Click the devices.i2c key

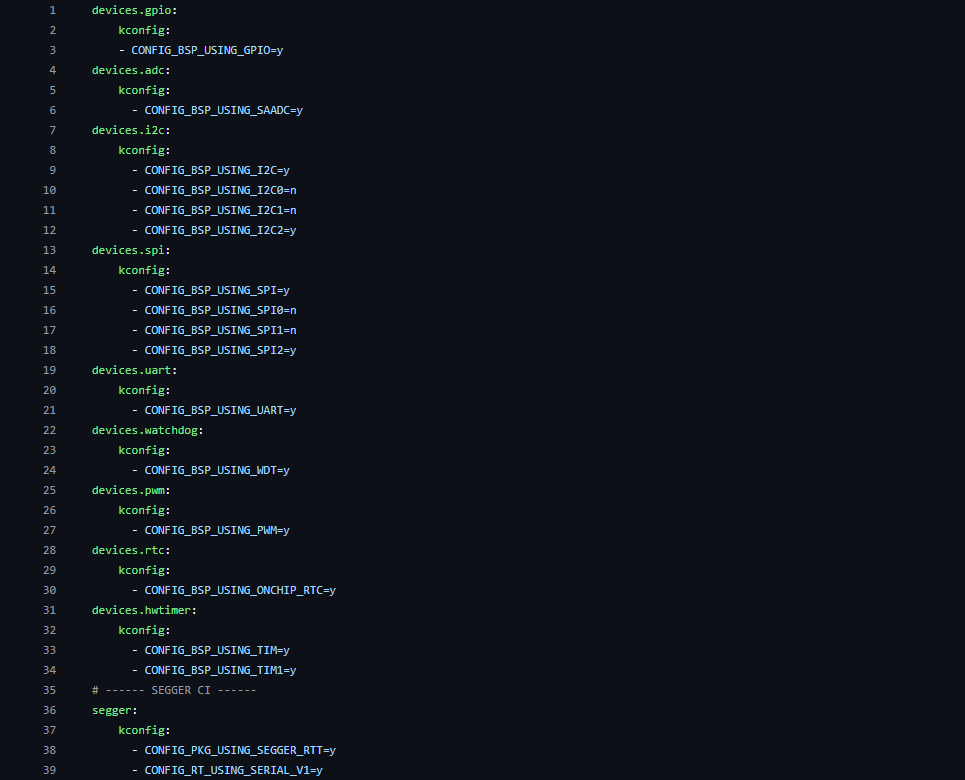(128, 131)
